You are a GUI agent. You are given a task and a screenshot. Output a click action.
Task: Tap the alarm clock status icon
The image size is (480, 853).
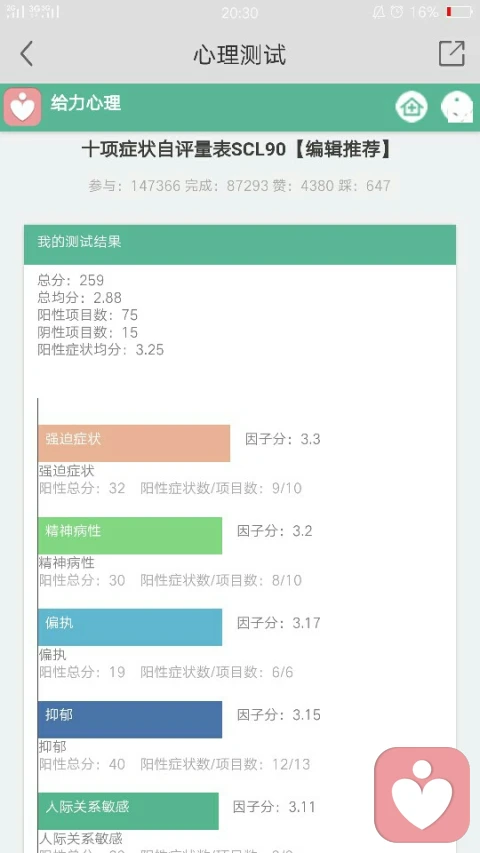coord(397,12)
